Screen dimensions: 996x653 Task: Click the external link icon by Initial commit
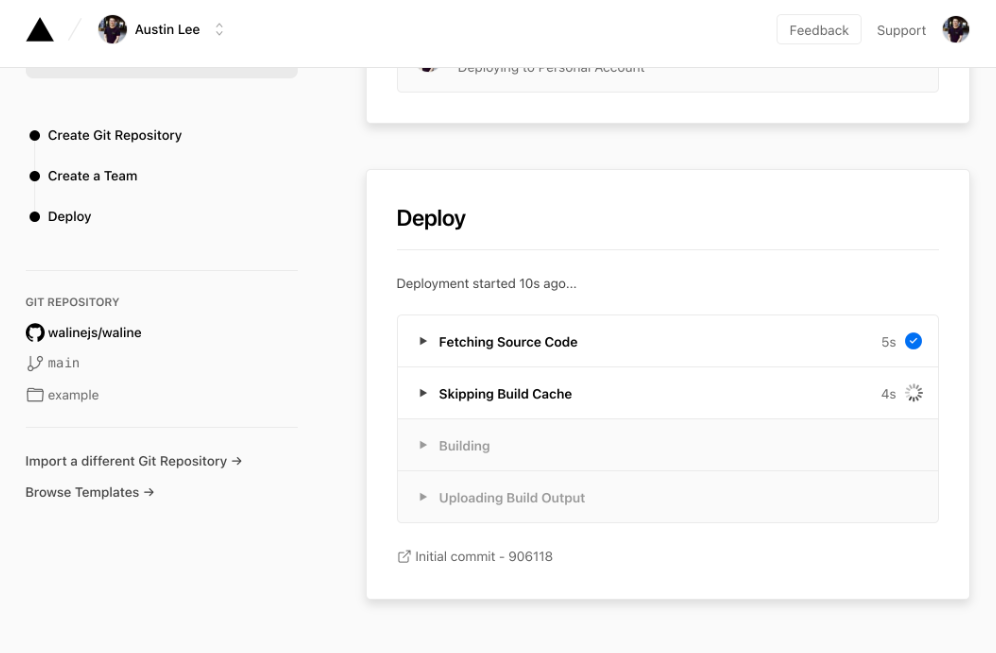[x=404, y=557]
